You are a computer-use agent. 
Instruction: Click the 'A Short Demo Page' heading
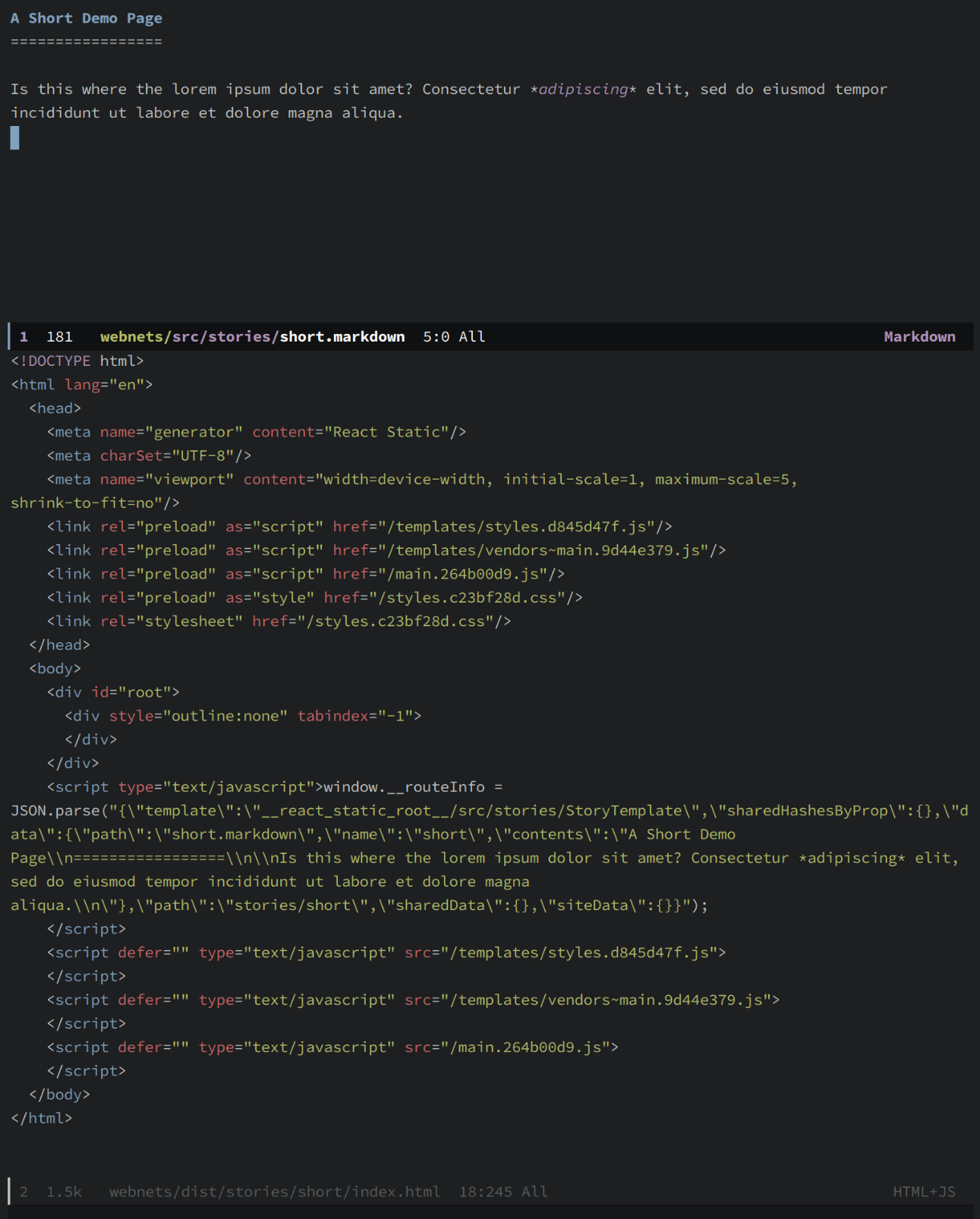87,18
